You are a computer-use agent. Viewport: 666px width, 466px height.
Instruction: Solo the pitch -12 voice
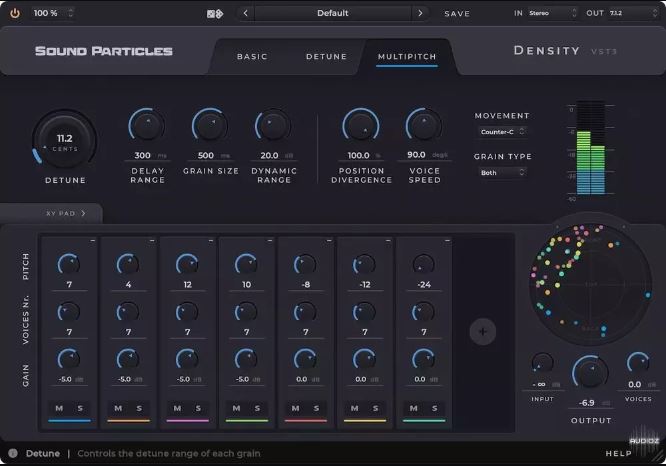pos(375,408)
